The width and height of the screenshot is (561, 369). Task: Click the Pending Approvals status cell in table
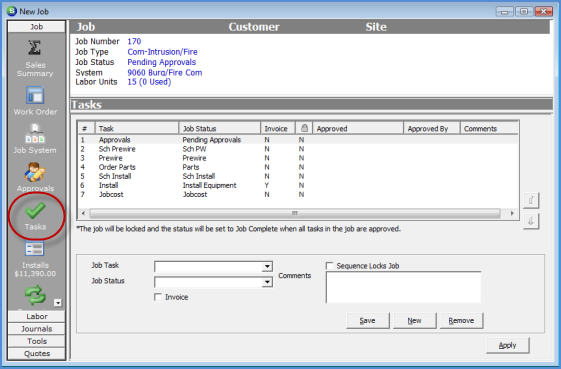pyautogui.click(x=212, y=140)
